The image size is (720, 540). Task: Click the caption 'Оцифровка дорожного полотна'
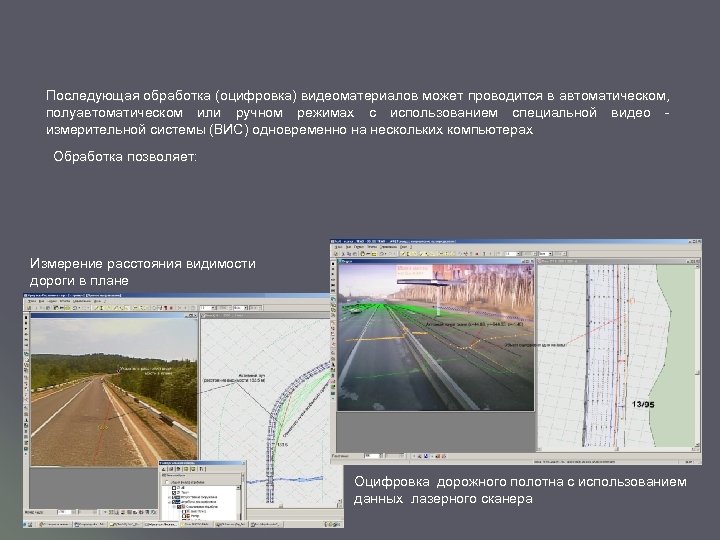click(520, 490)
